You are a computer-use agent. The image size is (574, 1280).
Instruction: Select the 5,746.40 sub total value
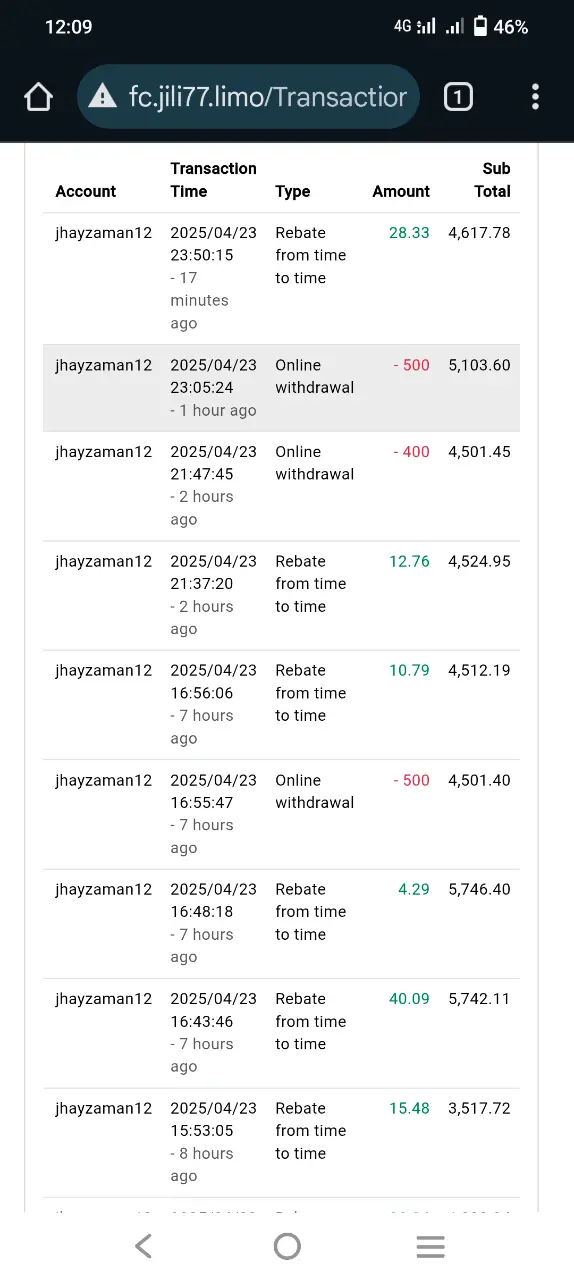pos(480,890)
